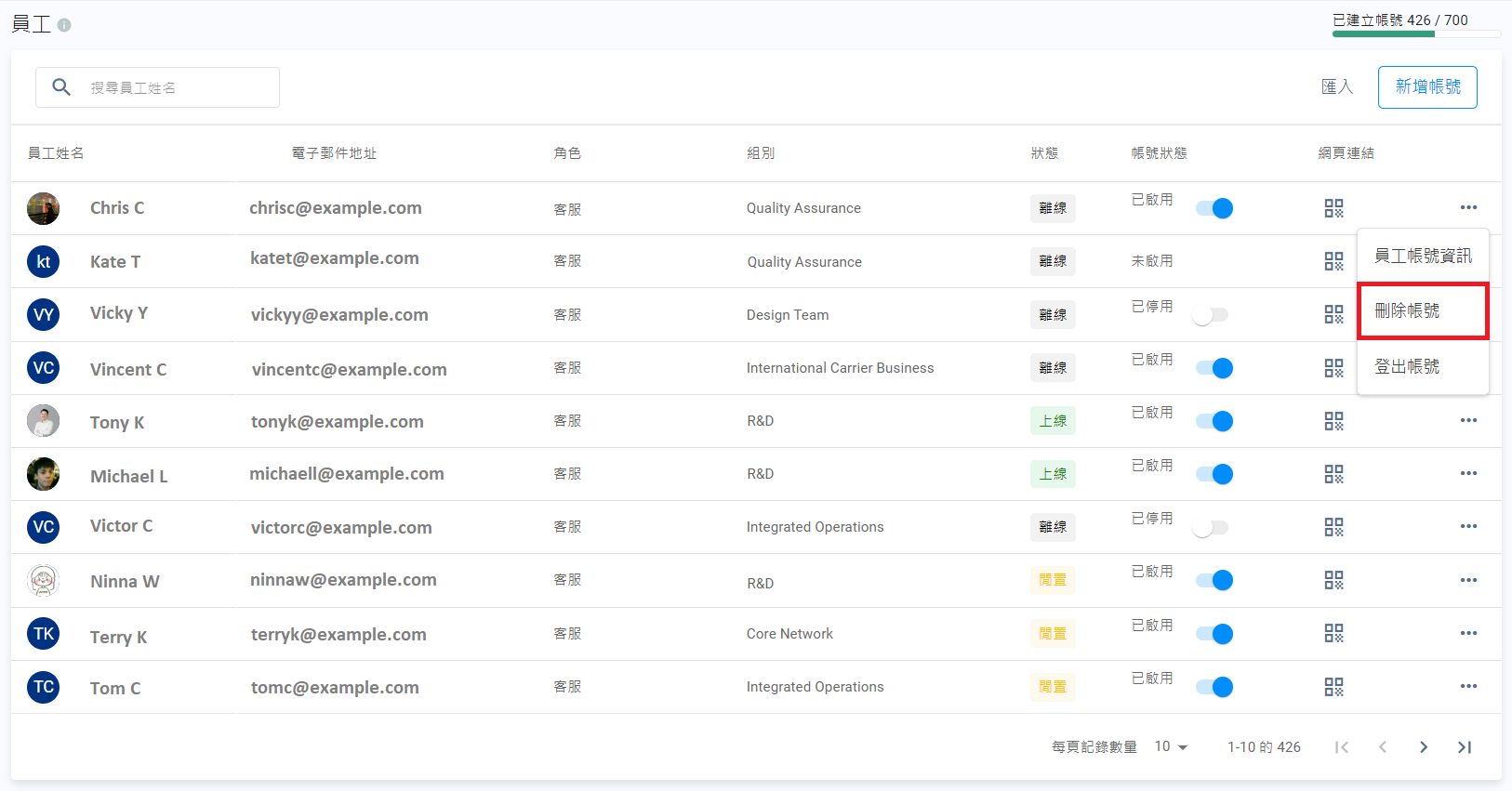Open QR code link for Kate T

(1333, 261)
